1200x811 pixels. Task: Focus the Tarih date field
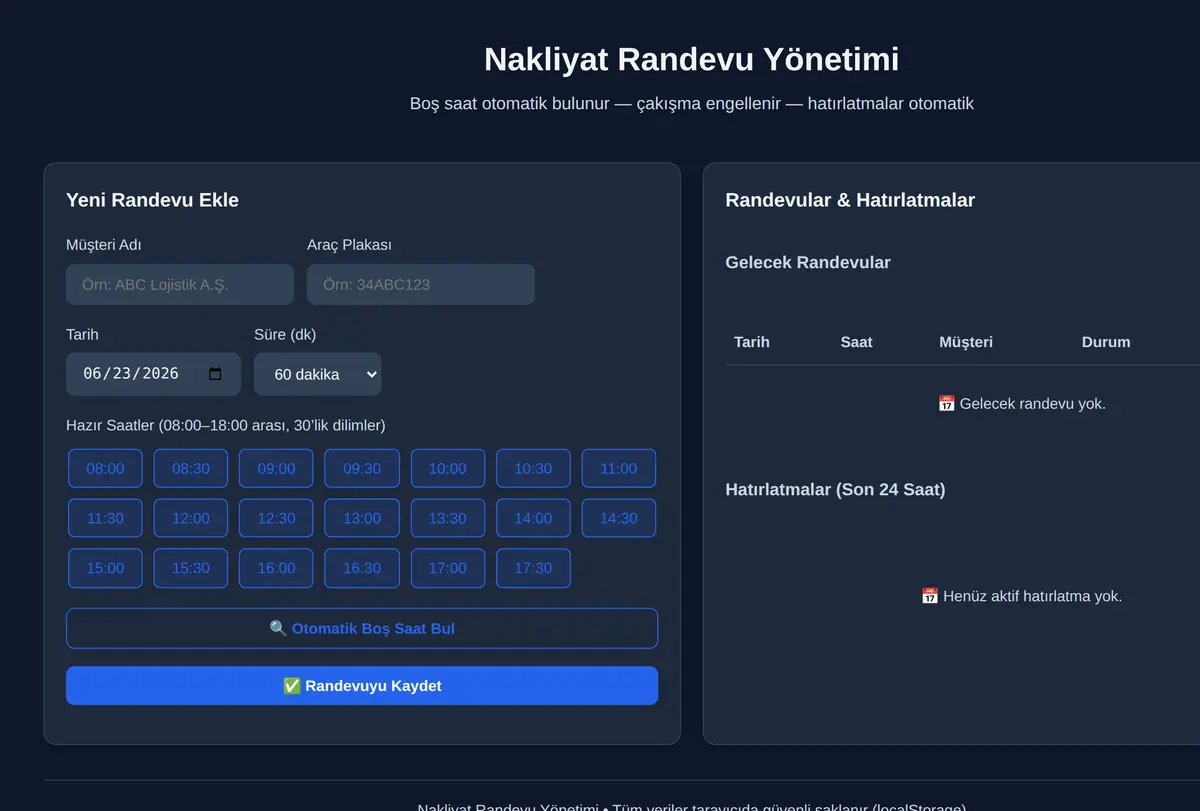coord(153,374)
